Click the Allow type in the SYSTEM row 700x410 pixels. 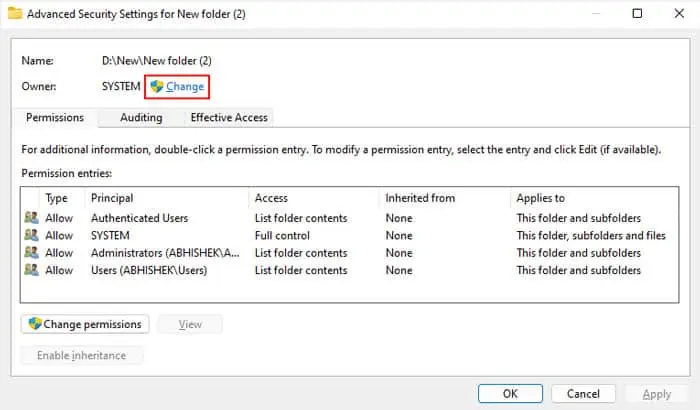coord(59,235)
